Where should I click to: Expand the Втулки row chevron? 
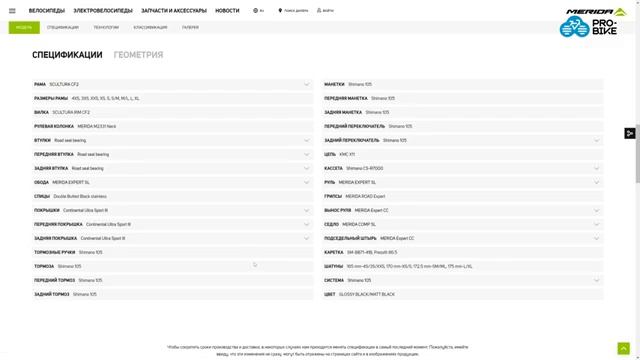(x=307, y=140)
